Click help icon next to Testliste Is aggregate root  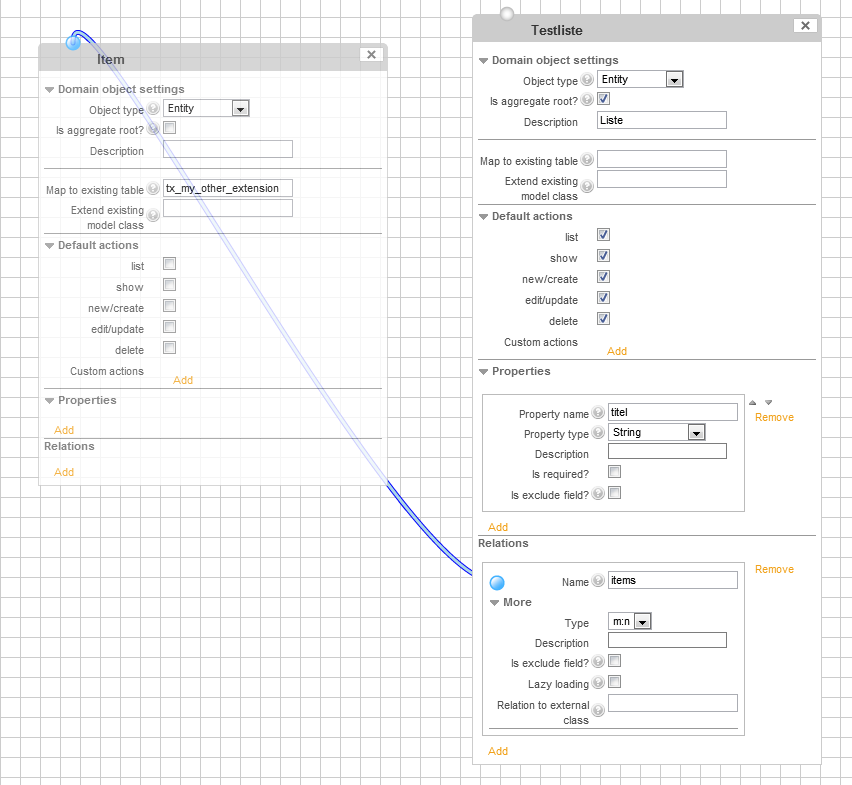point(587,99)
